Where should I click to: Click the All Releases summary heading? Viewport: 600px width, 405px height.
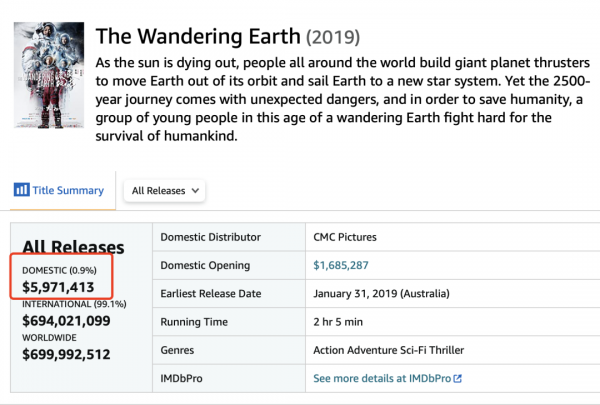[73, 247]
